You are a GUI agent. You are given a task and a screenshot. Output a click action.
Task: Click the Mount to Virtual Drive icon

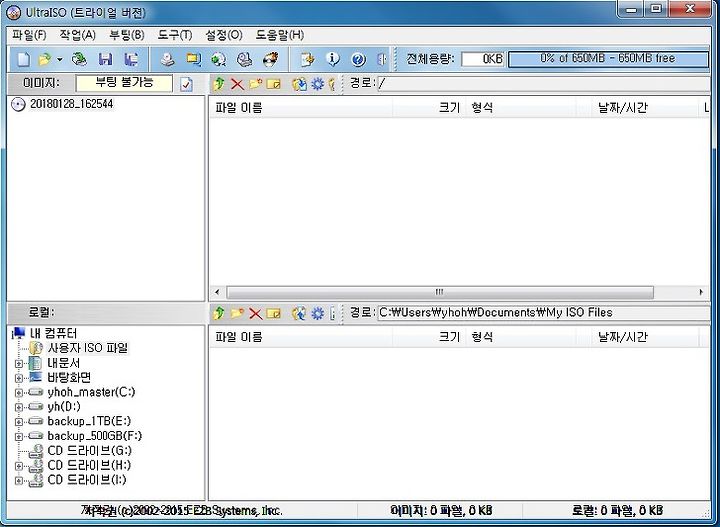point(244,59)
